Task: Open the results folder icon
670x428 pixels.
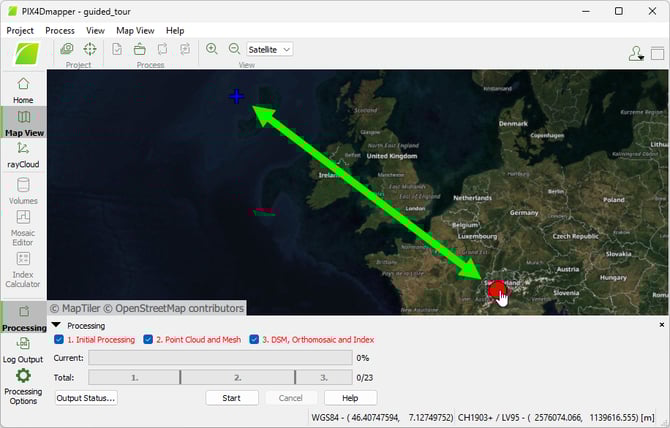Action: pyautogui.click(x=139, y=49)
